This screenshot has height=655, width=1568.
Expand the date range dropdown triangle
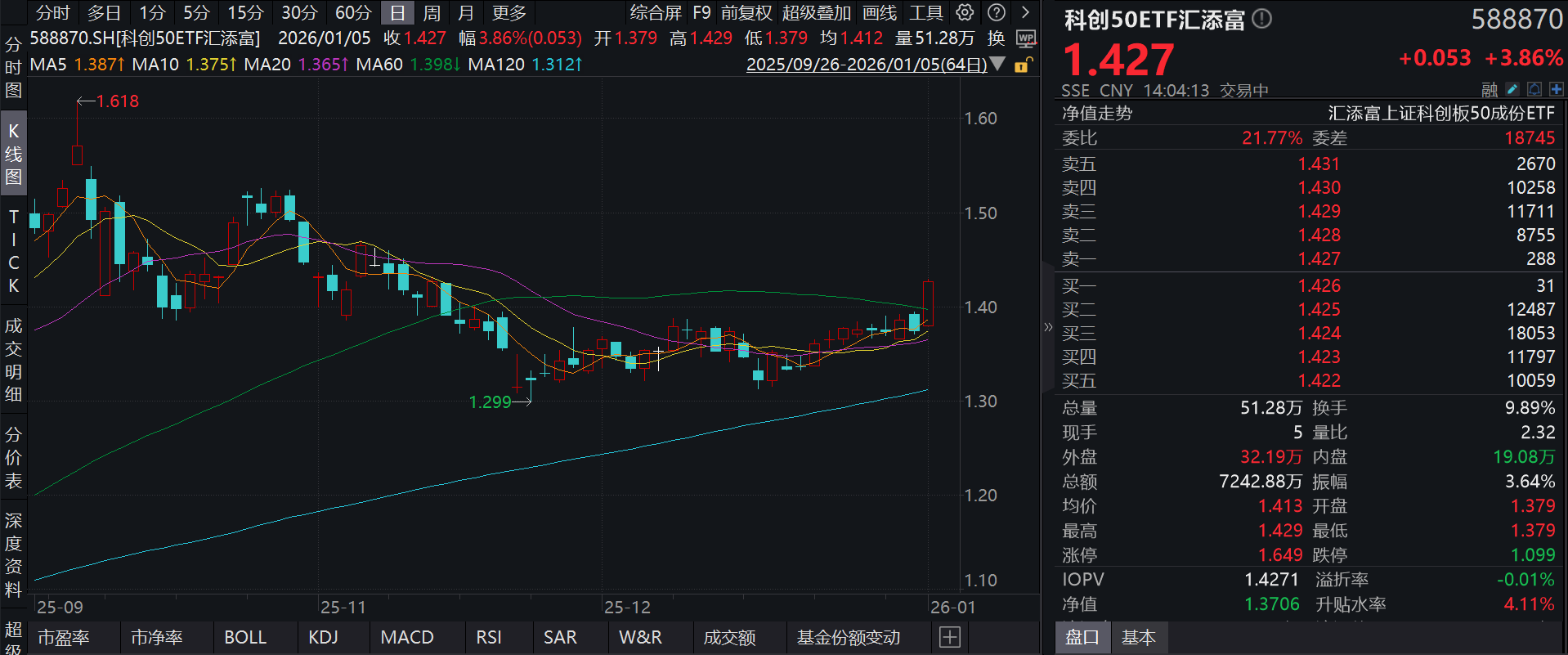997,64
